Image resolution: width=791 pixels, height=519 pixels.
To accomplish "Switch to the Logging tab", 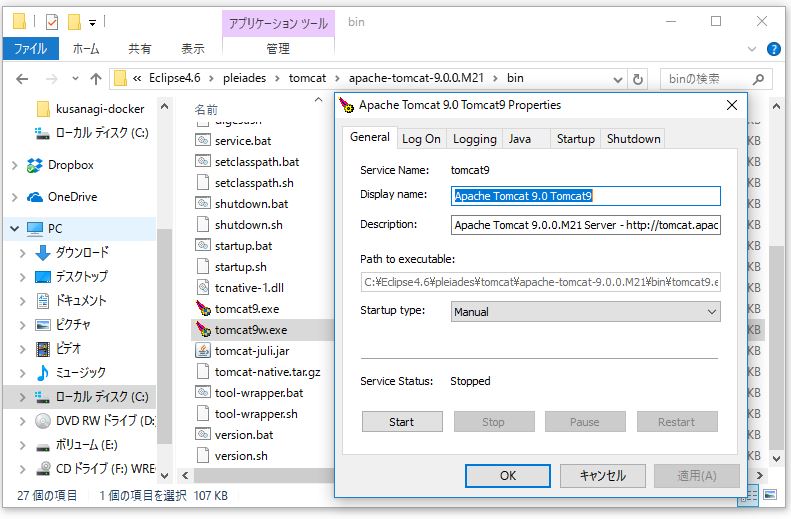I will pos(474,139).
